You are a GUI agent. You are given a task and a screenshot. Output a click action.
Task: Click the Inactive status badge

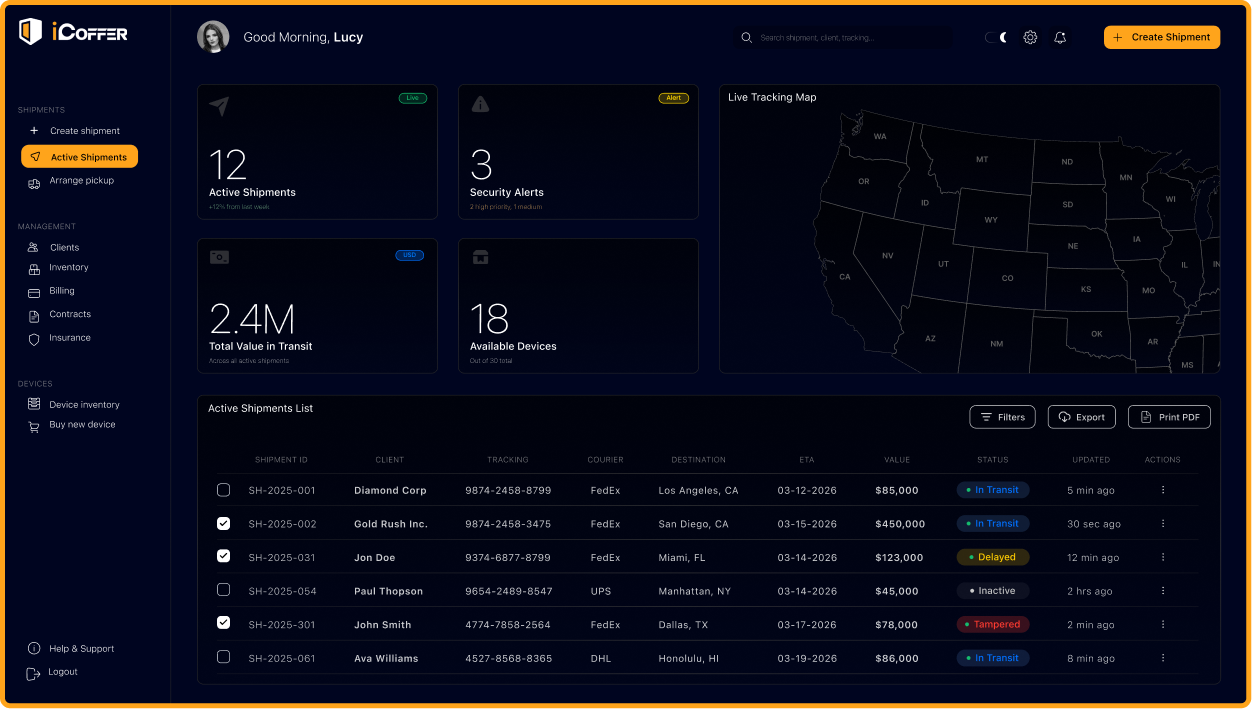993,591
